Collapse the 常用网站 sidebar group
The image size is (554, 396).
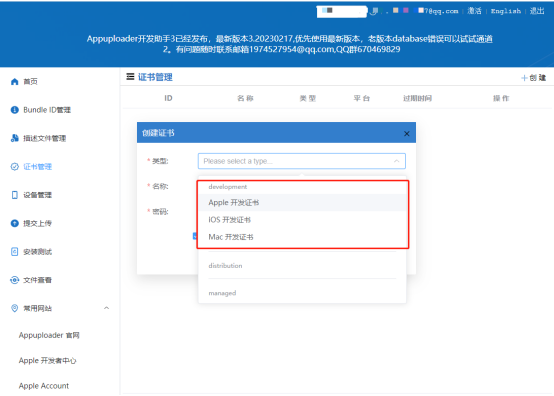(x=106, y=308)
